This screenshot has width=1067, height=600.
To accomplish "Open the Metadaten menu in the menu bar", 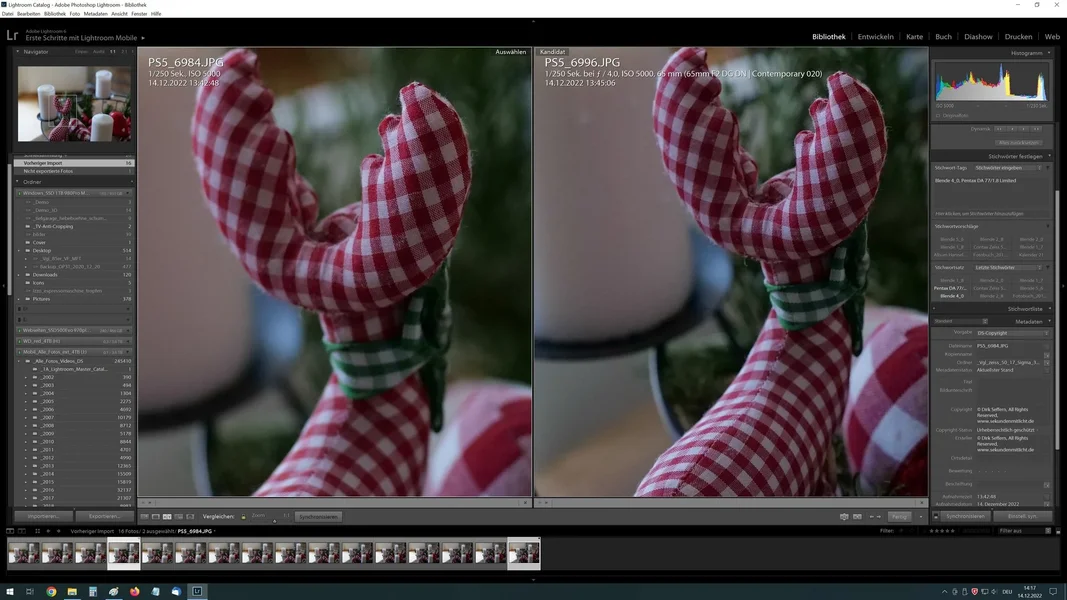I will (x=95, y=14).
